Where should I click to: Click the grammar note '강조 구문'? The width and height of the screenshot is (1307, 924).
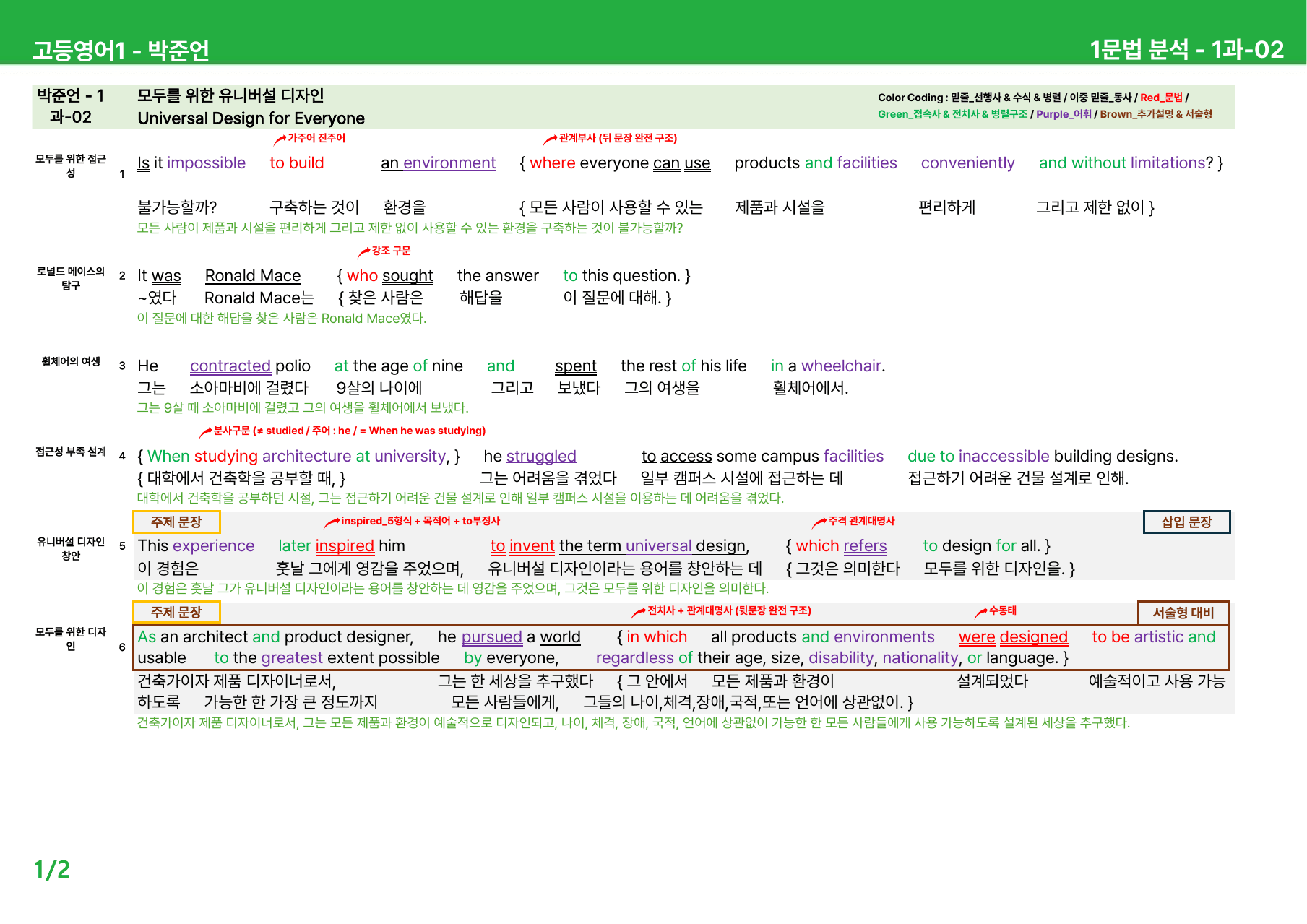(391, 251)
